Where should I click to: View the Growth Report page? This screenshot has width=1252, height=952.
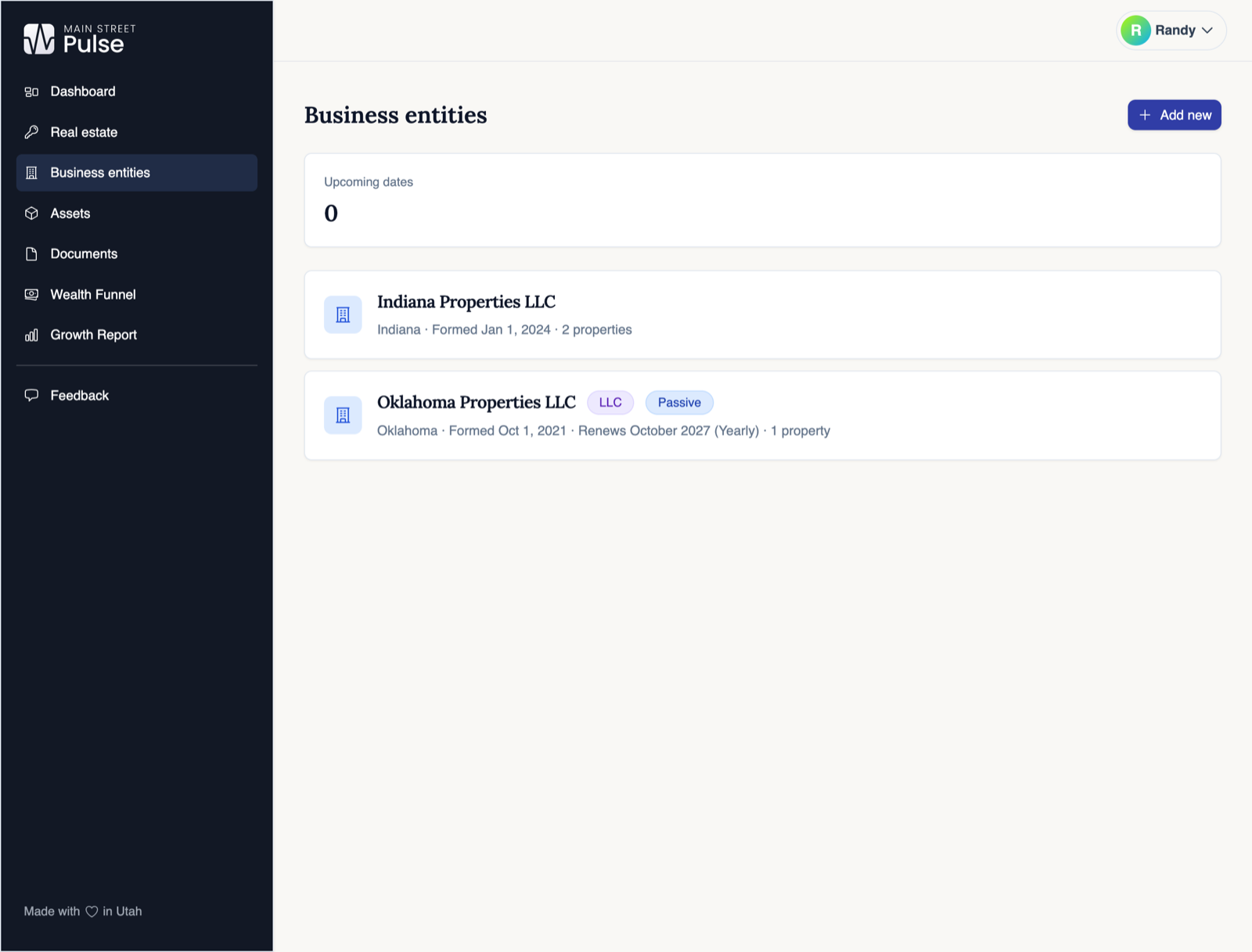coord(137,335)
